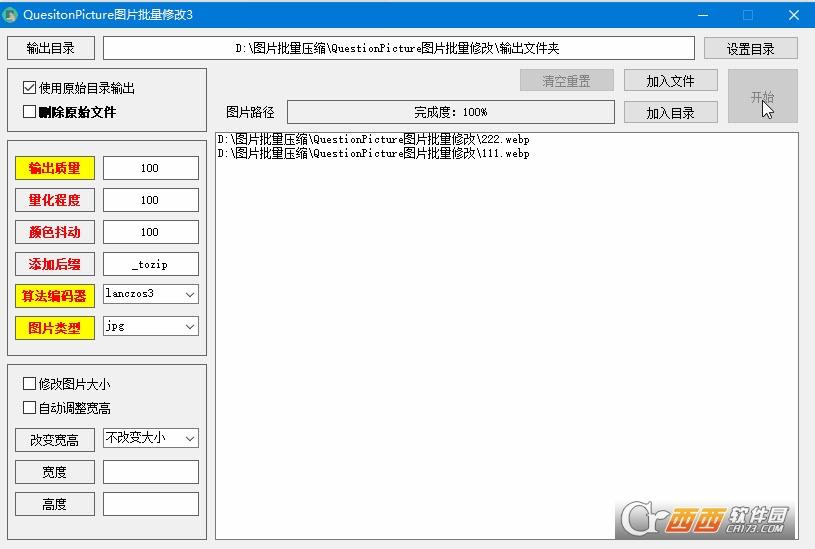Click the 加入文件 button
This screenshot has height=549, width=815.
671,81
